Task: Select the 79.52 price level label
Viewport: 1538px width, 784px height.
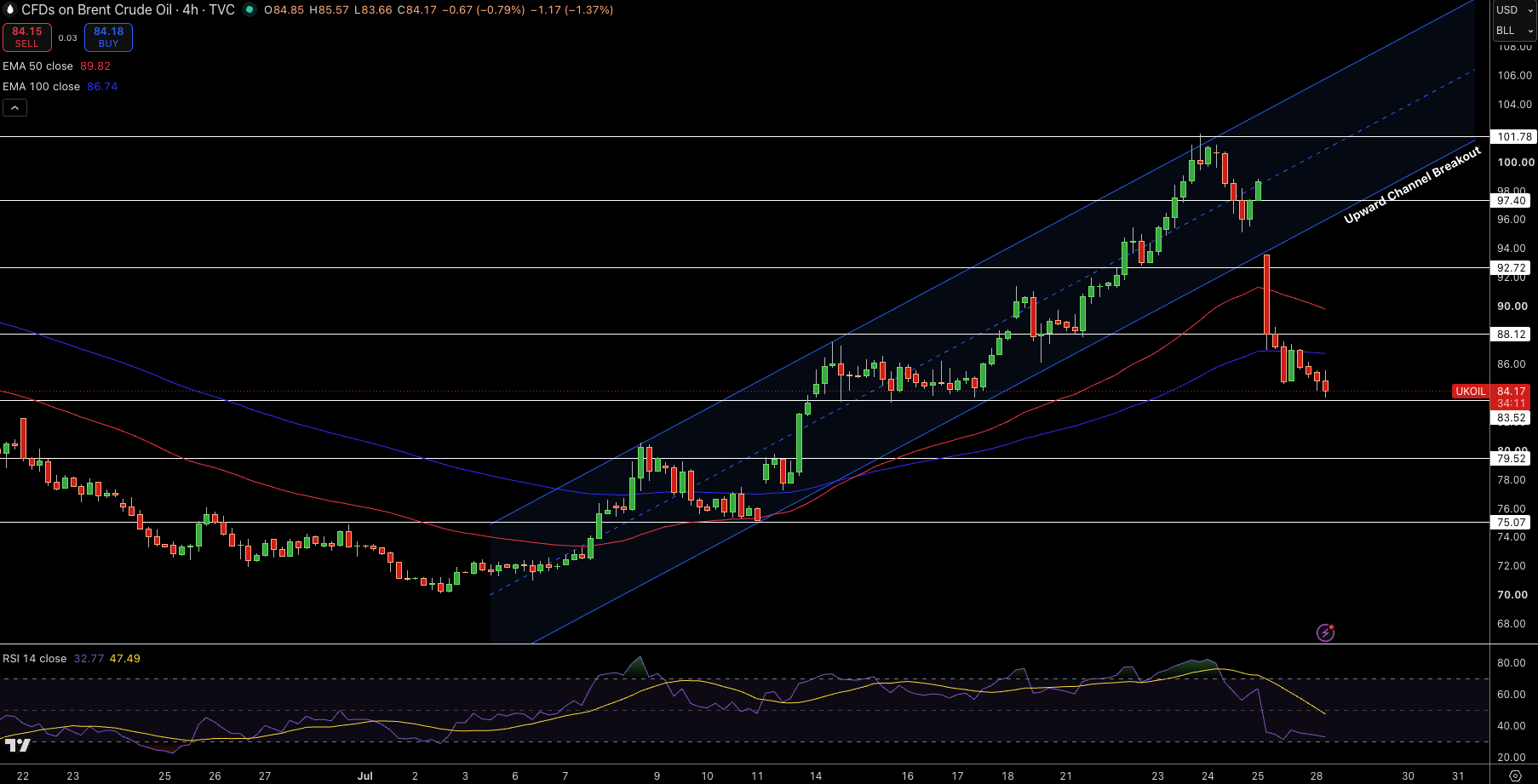Action: coord(1512,459)
